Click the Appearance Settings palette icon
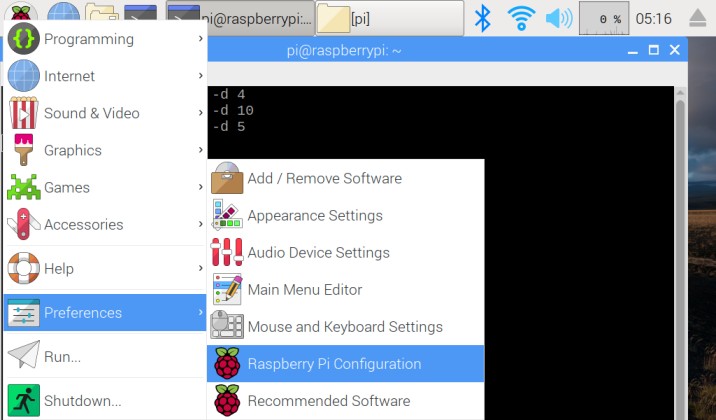This screenshot has width=716, height=420. [227, 215]
